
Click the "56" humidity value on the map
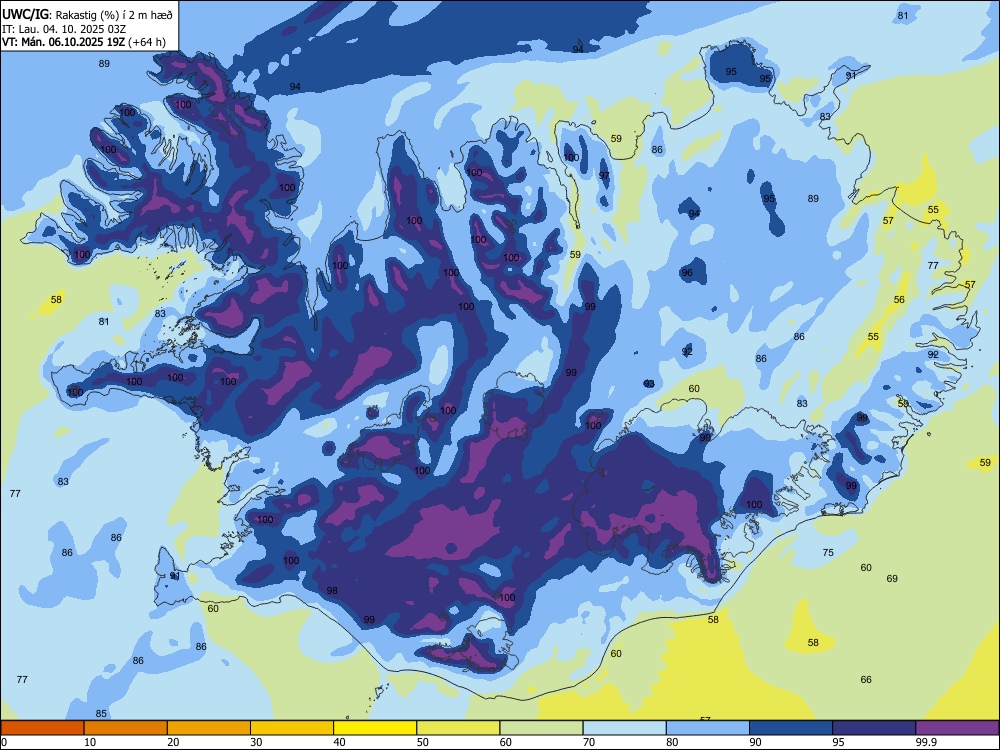coord(899,300)
